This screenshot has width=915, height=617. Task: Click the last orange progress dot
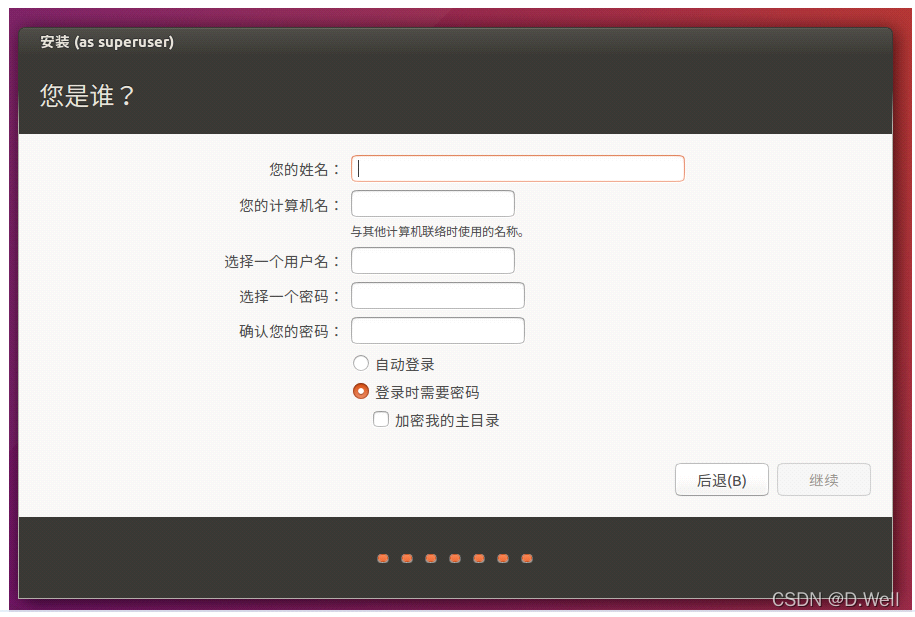526,558
